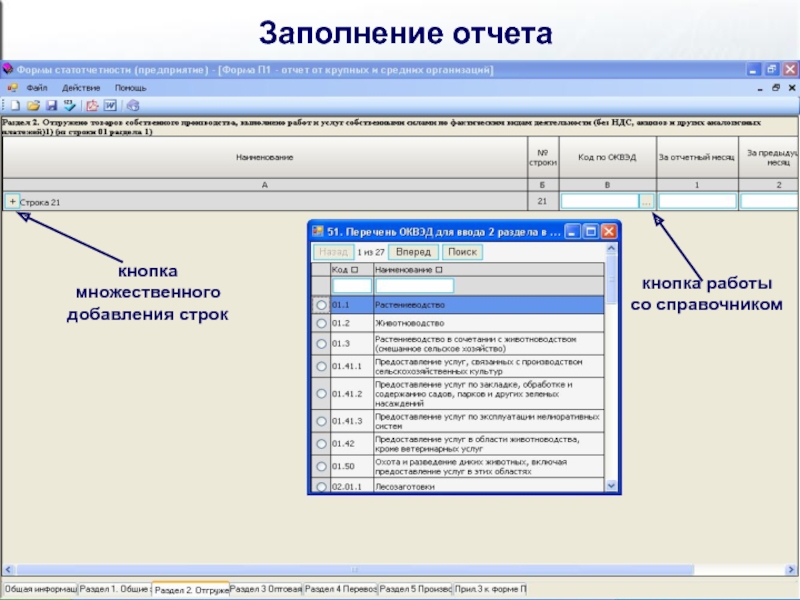Select radio button for code 01.42
Image resolution: width=800 pixels, height=600 pixels.
[321, 443]
